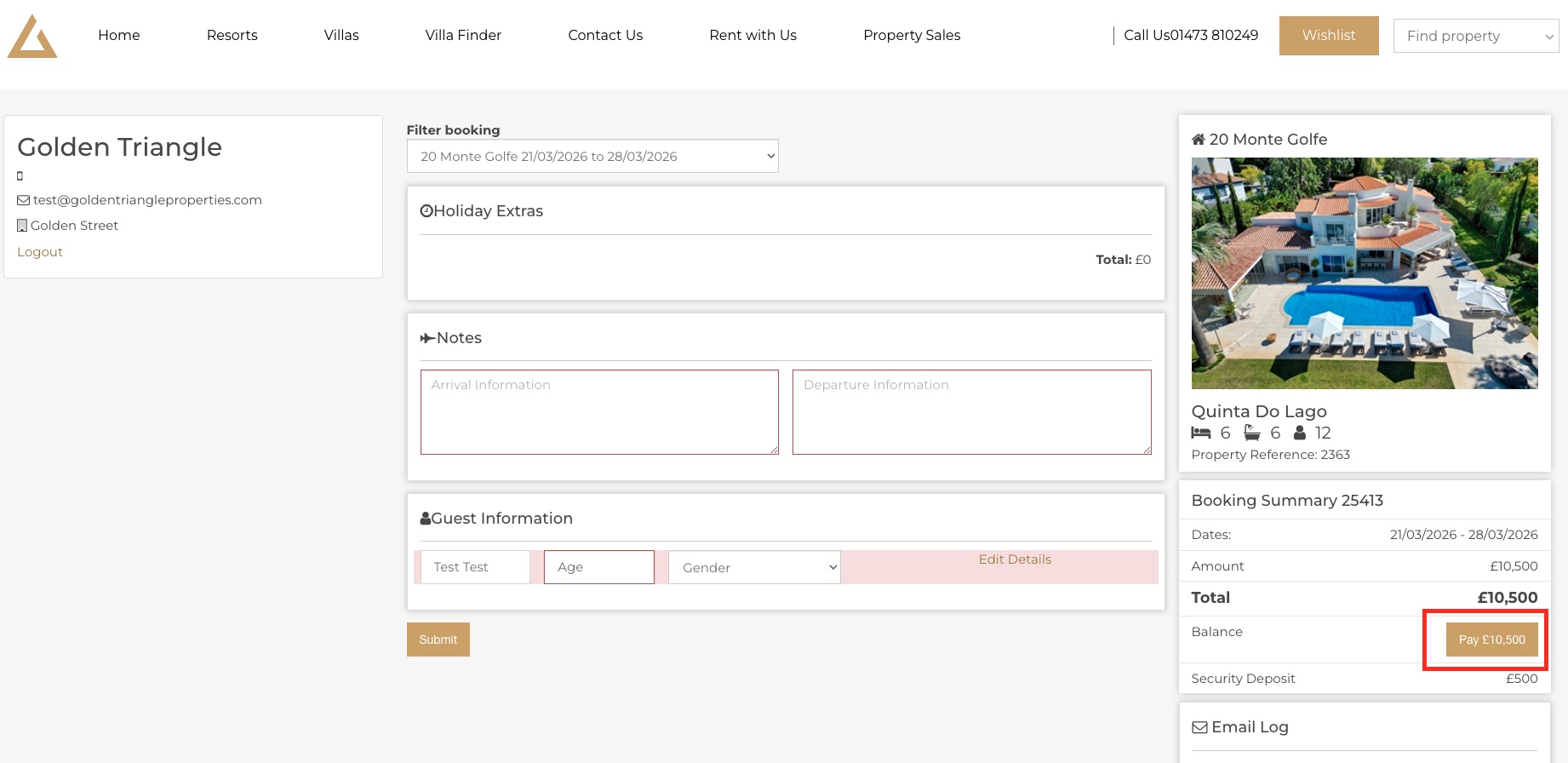Image resolution: width=1568 pixels, height=763 pixels.
Task: Click the email envelope icon in profile panel
Action: [23, 200]
